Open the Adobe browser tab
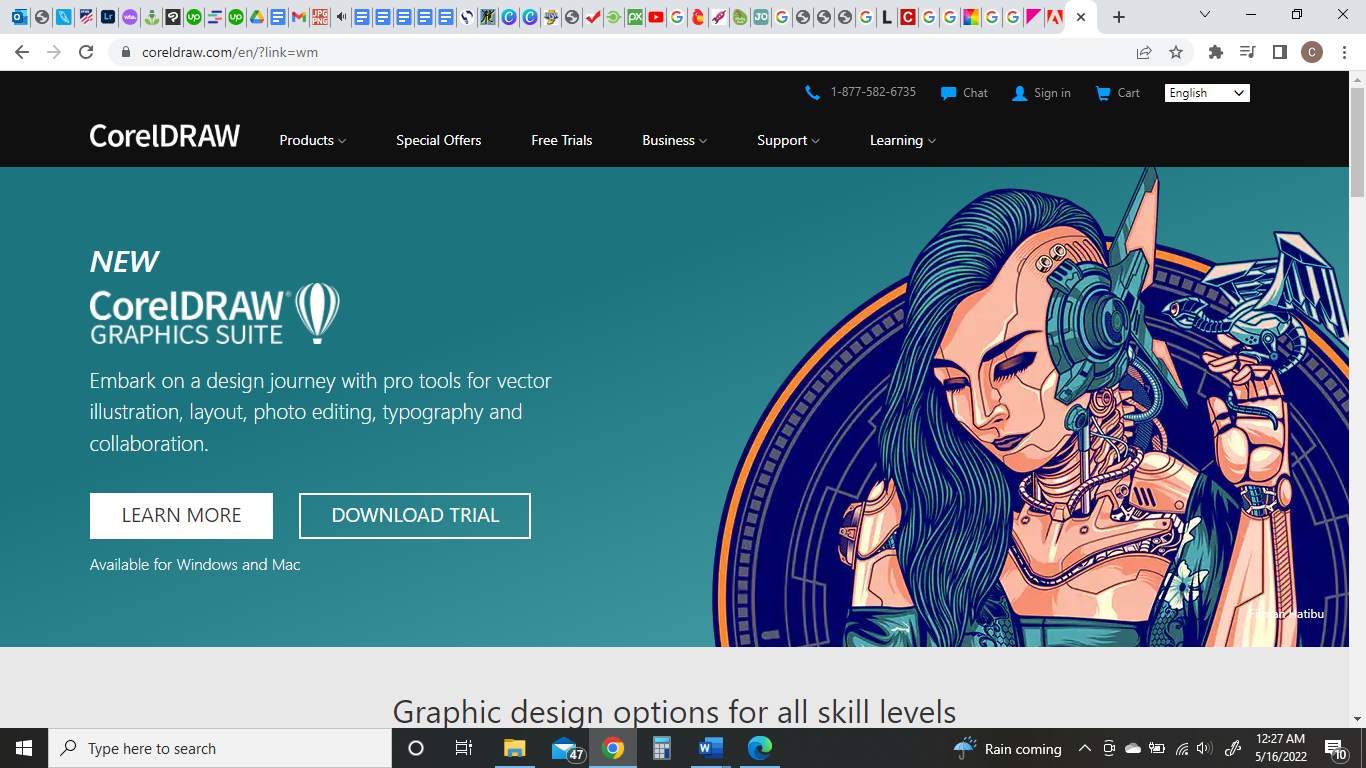This screenshot has height=768, width=1366. click(x=1054, y=17)
